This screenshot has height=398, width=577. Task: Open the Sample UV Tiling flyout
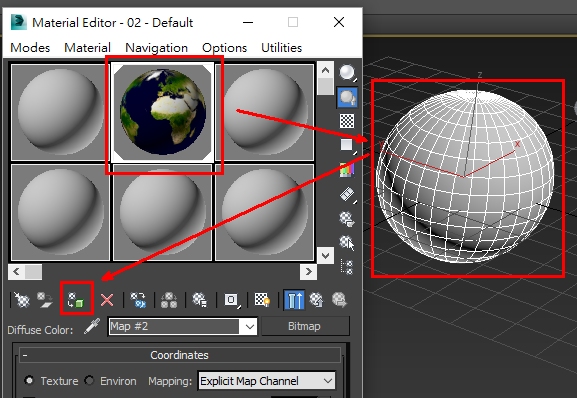pos(347,145)
